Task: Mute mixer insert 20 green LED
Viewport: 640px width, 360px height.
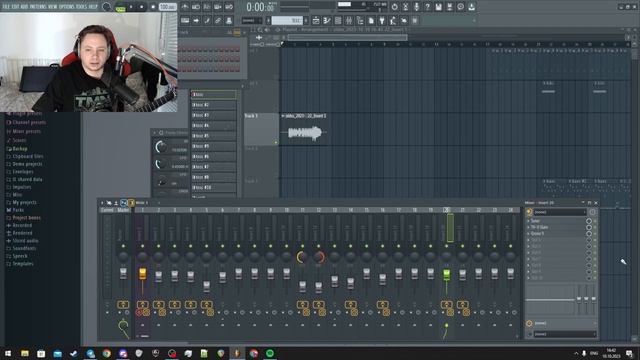Action: (x=447, y=246)
